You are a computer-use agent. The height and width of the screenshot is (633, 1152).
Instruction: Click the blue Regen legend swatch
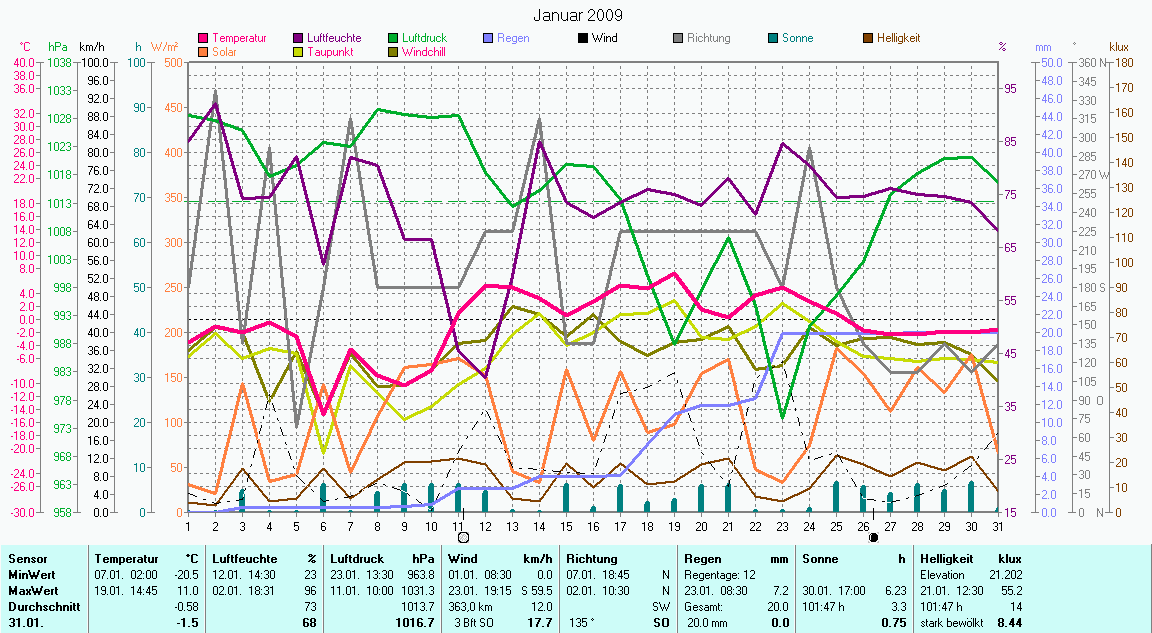488,39
